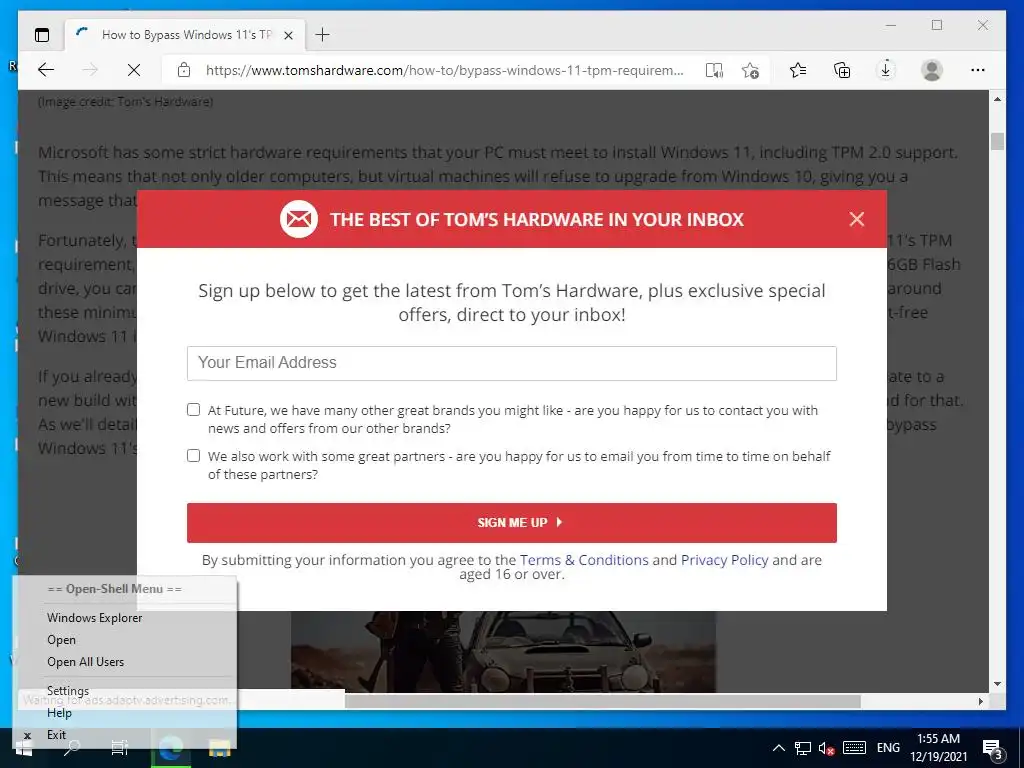
Task: Open the Privacy Policy link
Action: click(724, 560)
